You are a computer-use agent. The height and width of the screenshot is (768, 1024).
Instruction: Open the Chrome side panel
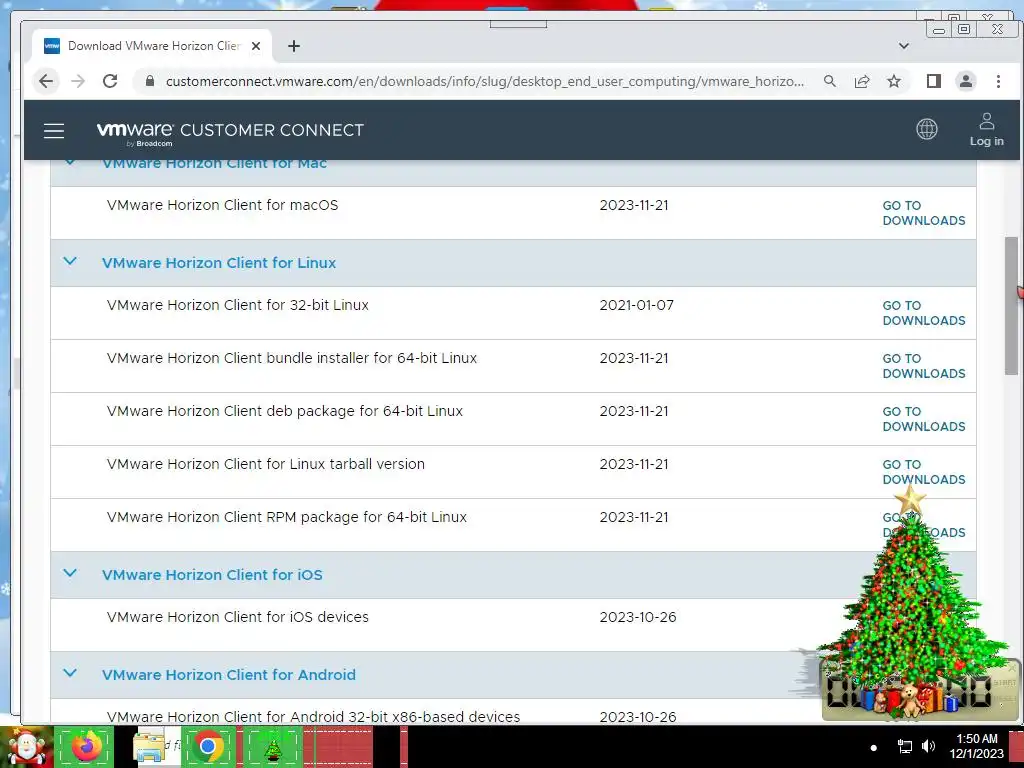pos(934,81)
